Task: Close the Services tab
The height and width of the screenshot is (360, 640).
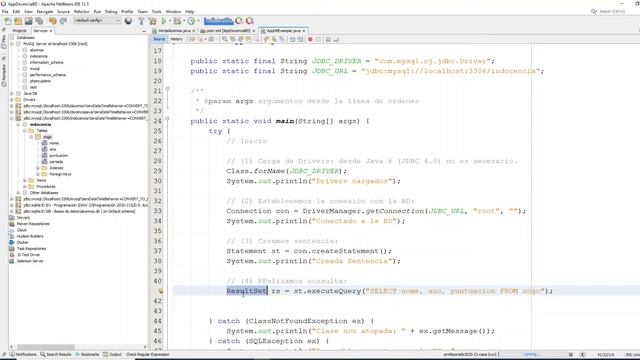Action: [x=51, y=31]
